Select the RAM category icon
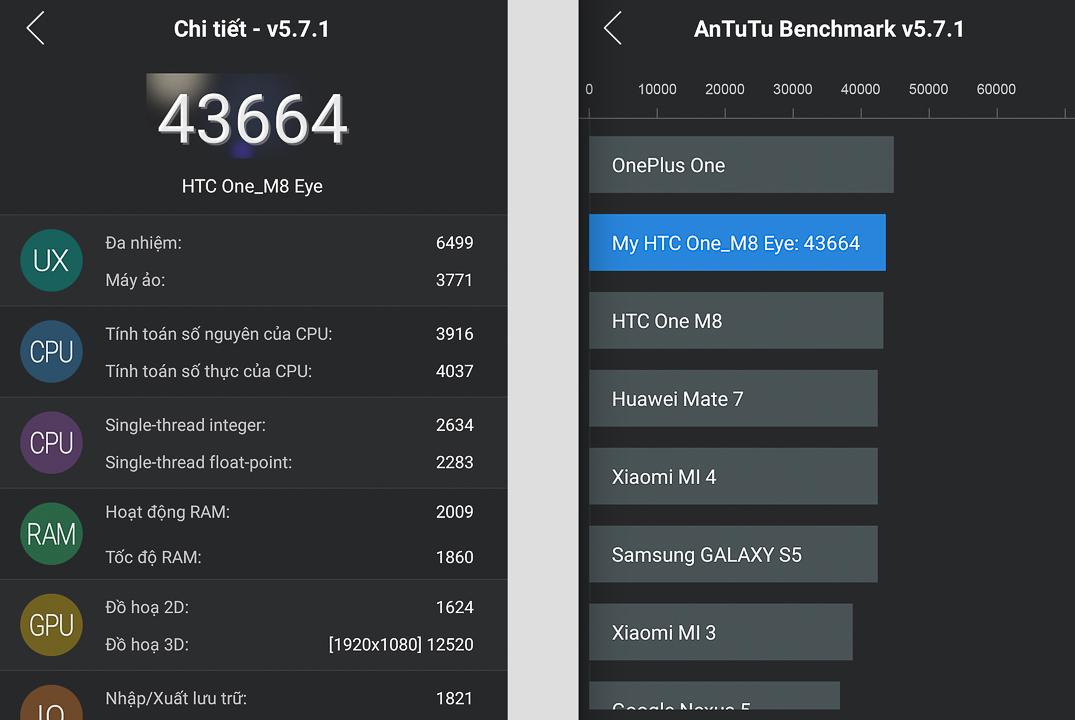Viewport: 1075px width, 720px height. click(51, 534)
